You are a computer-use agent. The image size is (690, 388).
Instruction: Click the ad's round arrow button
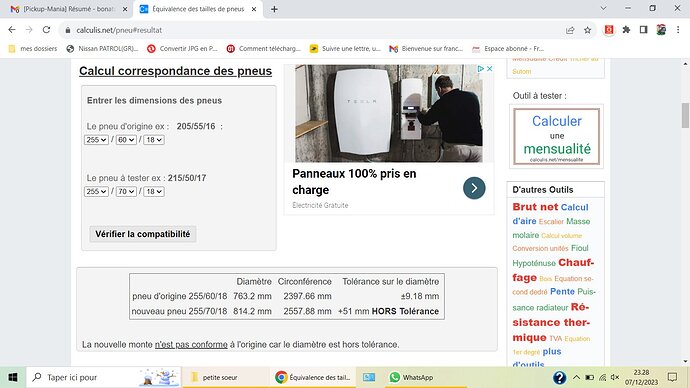pyautogui.click(x=474, y=188)
